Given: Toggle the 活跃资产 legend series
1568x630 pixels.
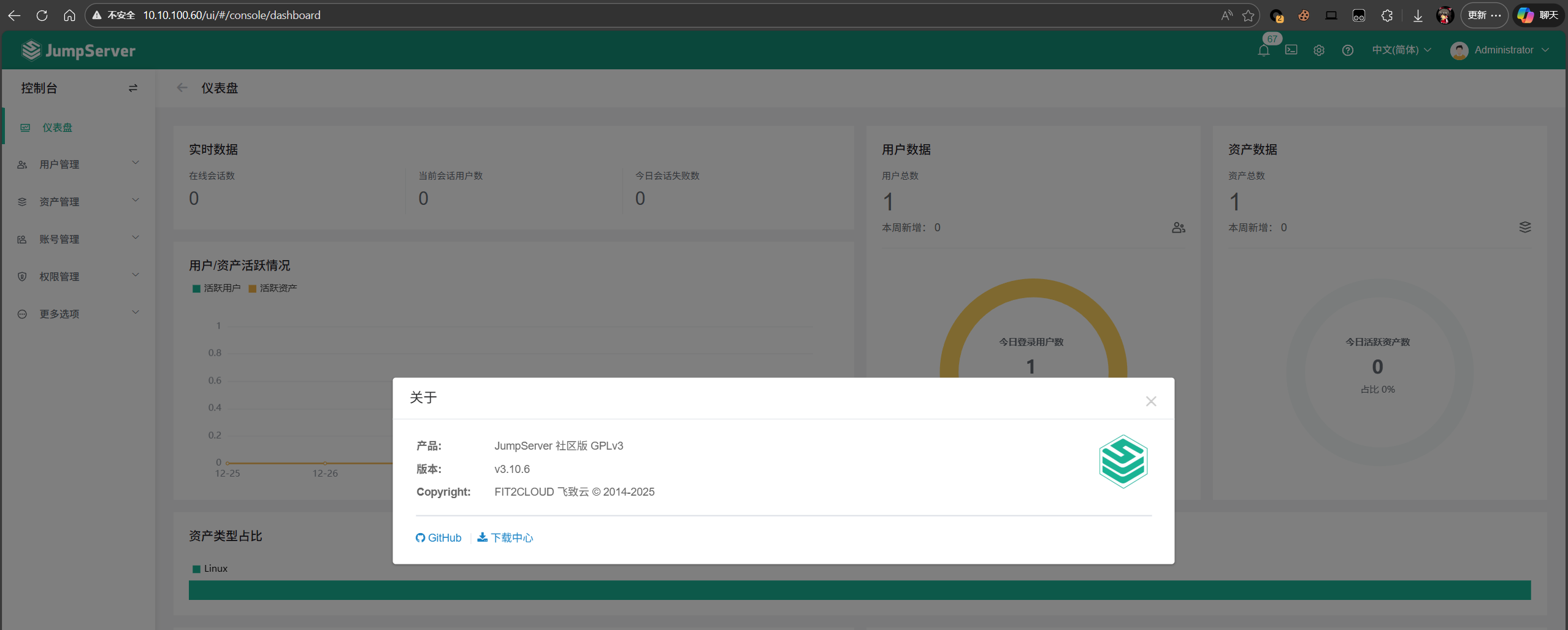Looking at the screenshot, I should pos(273,288).
